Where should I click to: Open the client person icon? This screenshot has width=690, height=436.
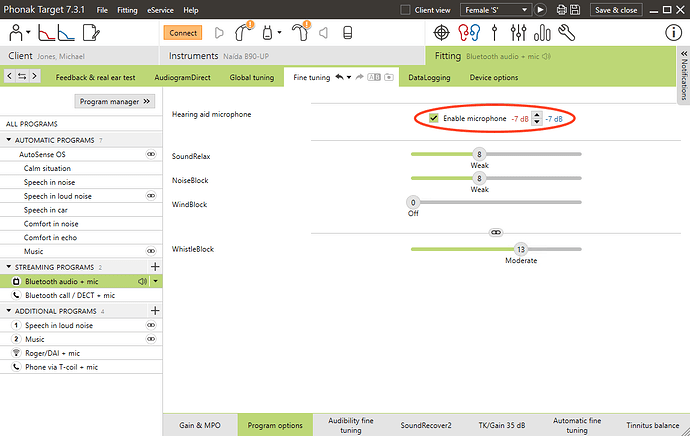pos(16,33)
